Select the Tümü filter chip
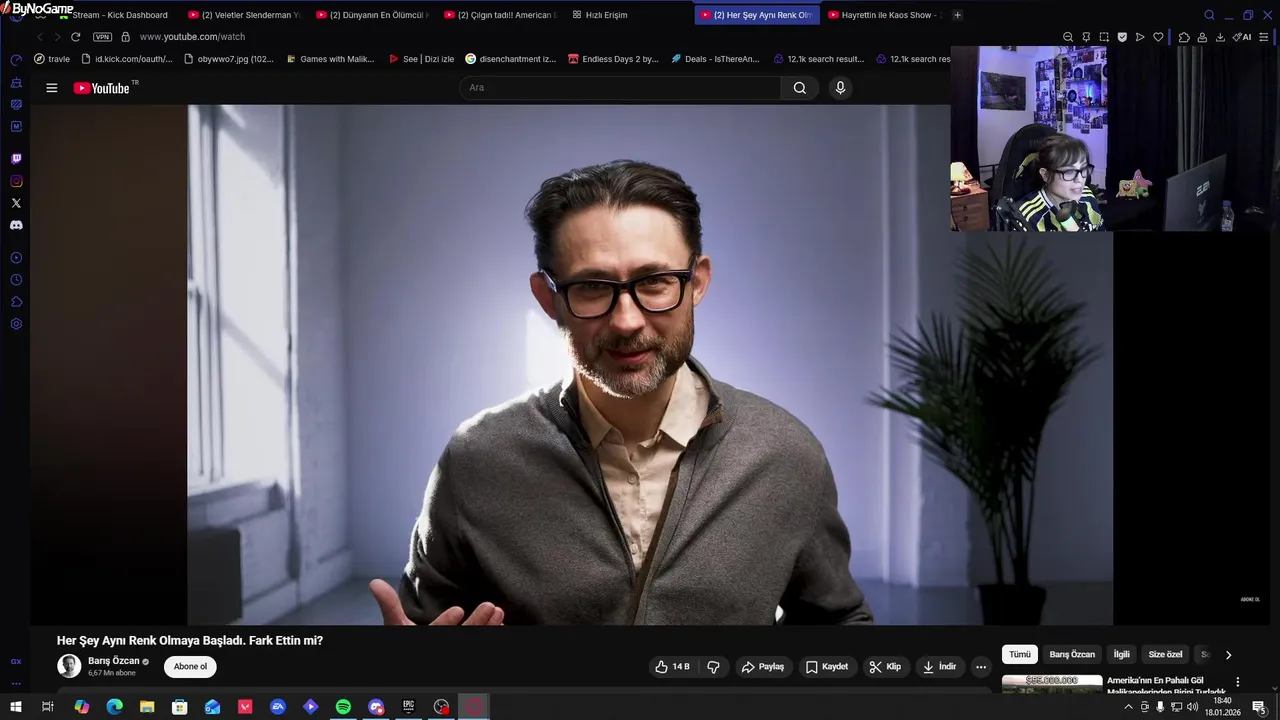1280x720 pixels. [x=1020, y=654]
